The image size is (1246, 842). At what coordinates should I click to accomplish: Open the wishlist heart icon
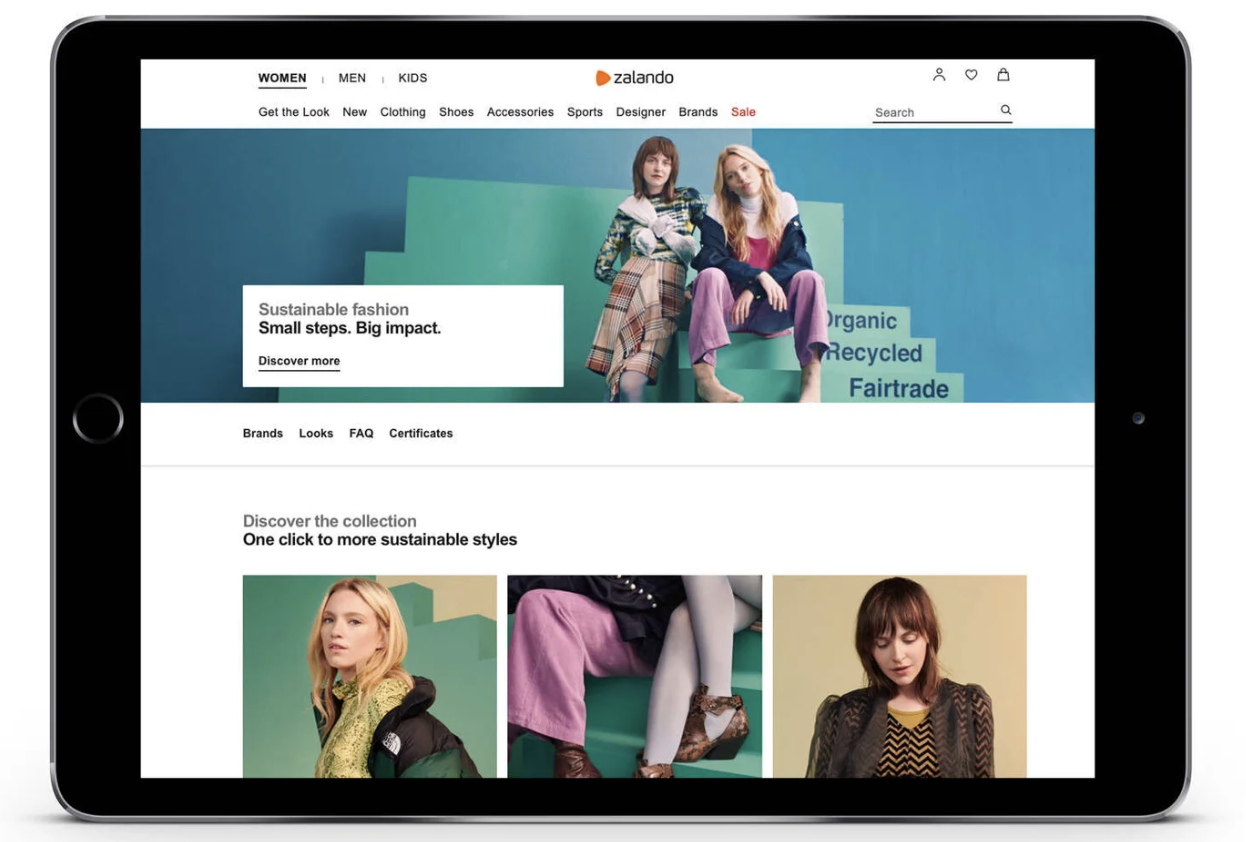[971, 75]
